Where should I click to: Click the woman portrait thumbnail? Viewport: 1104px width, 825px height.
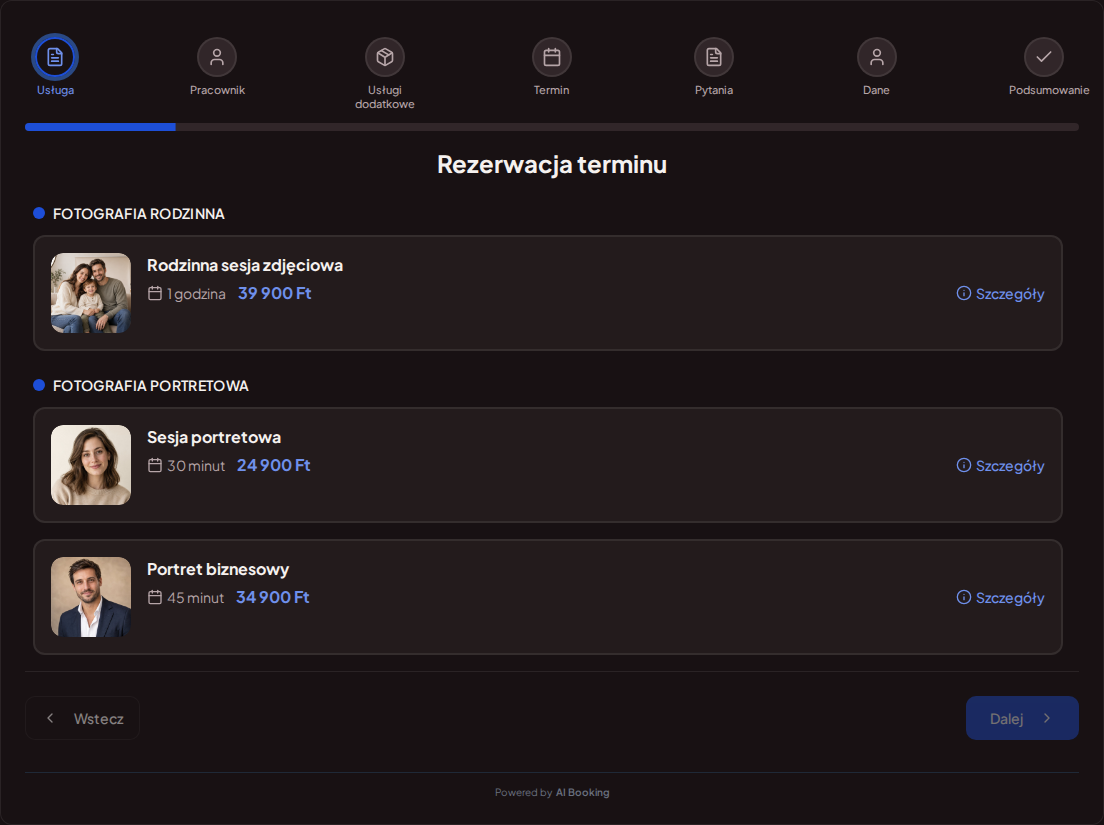pos(91,465)
